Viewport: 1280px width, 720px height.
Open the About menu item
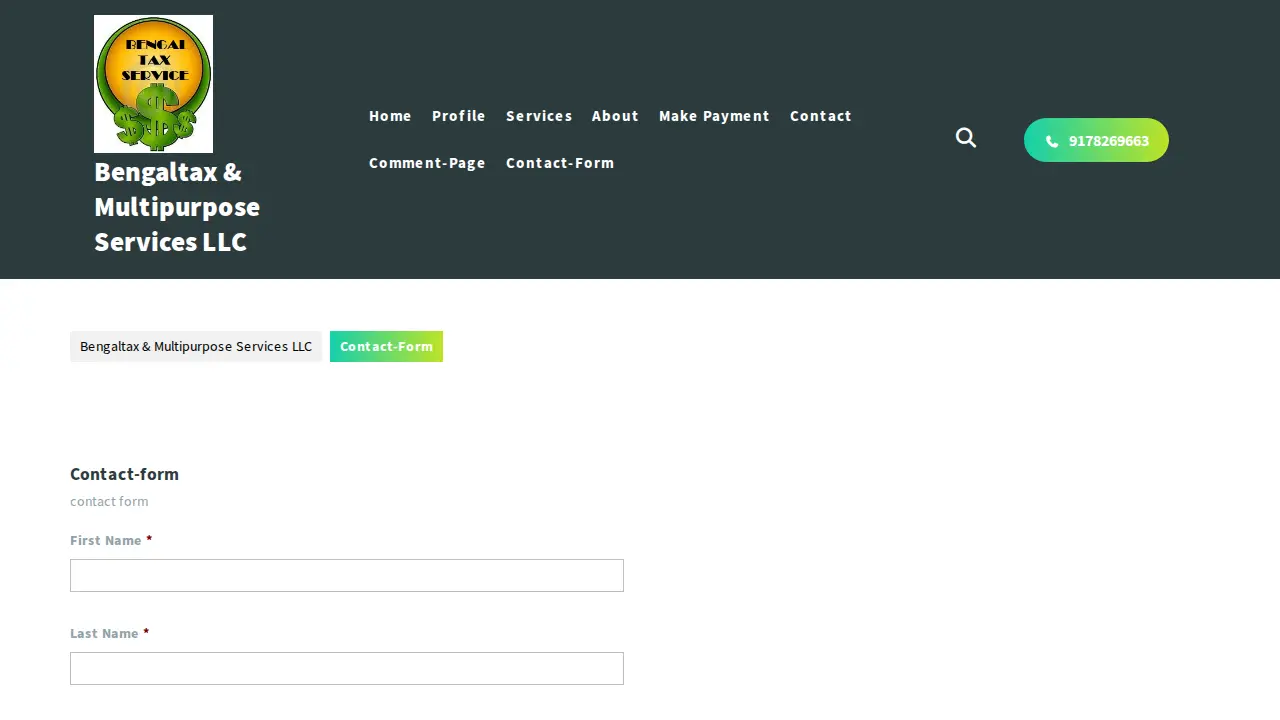pos(615,116)
